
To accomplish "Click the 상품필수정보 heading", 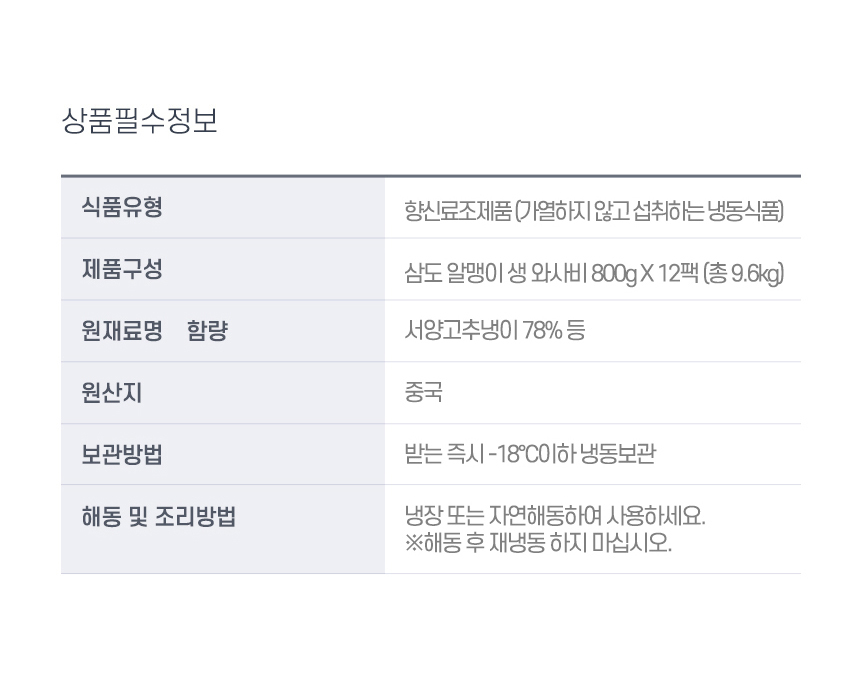I will pyautogui.click(x=139, y=122).
